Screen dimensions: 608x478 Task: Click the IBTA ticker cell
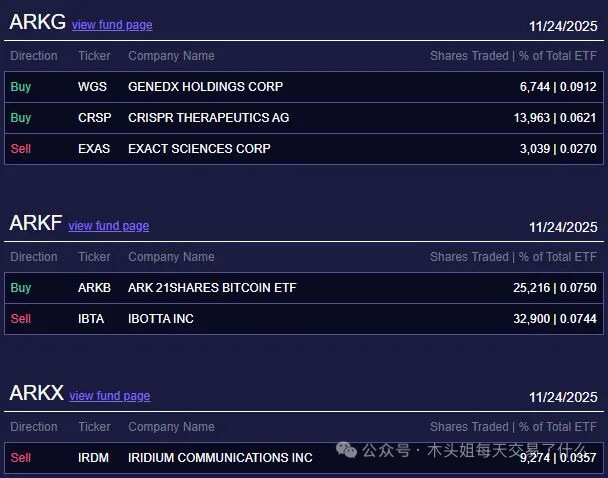tap(93, 319)
